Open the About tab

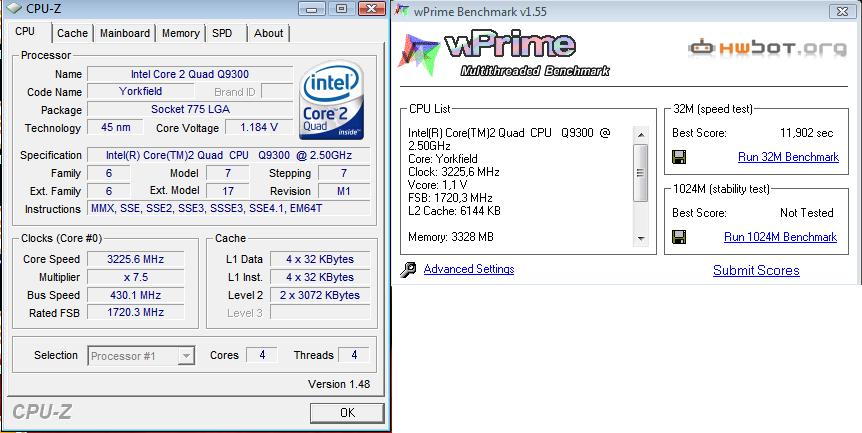[x=268, y=33]
